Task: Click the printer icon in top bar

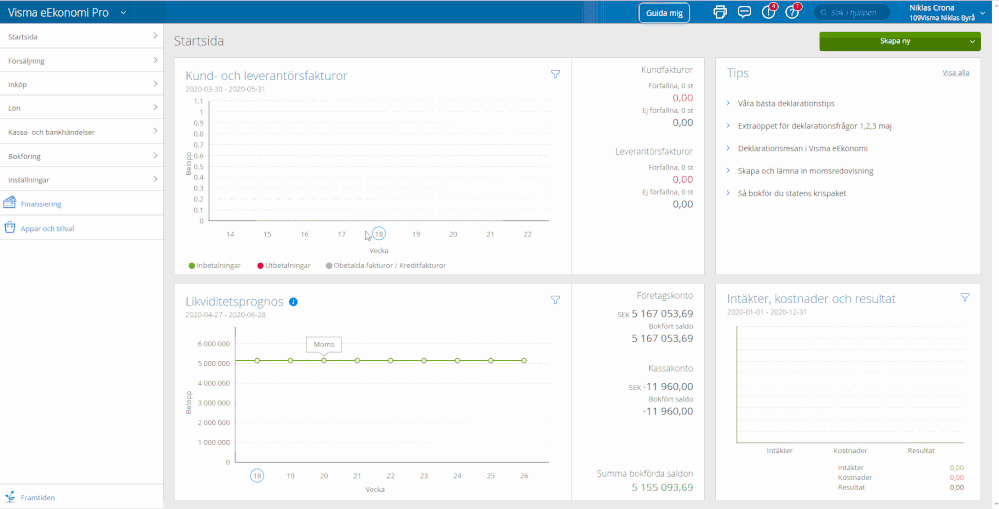Action: (x=719, y=12)
